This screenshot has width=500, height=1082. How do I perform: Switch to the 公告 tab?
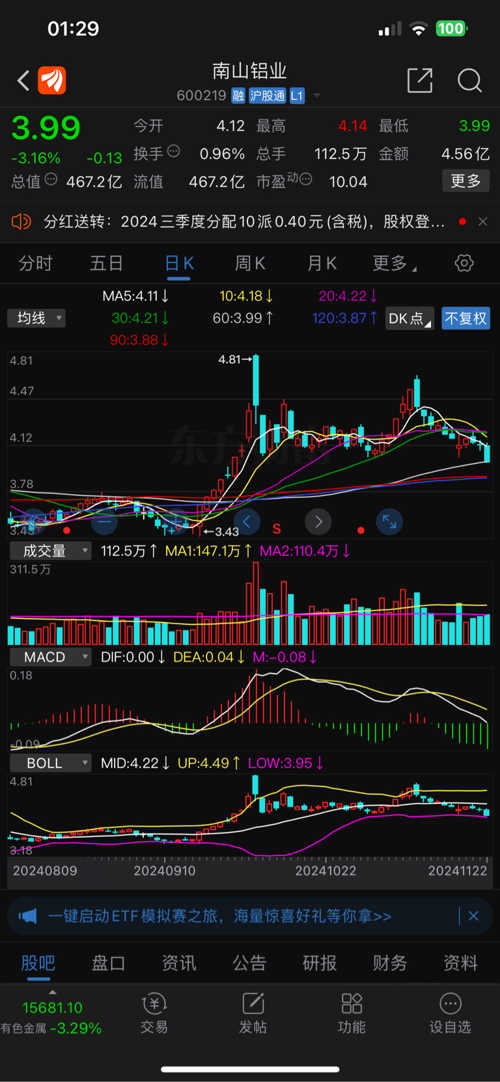249,963
